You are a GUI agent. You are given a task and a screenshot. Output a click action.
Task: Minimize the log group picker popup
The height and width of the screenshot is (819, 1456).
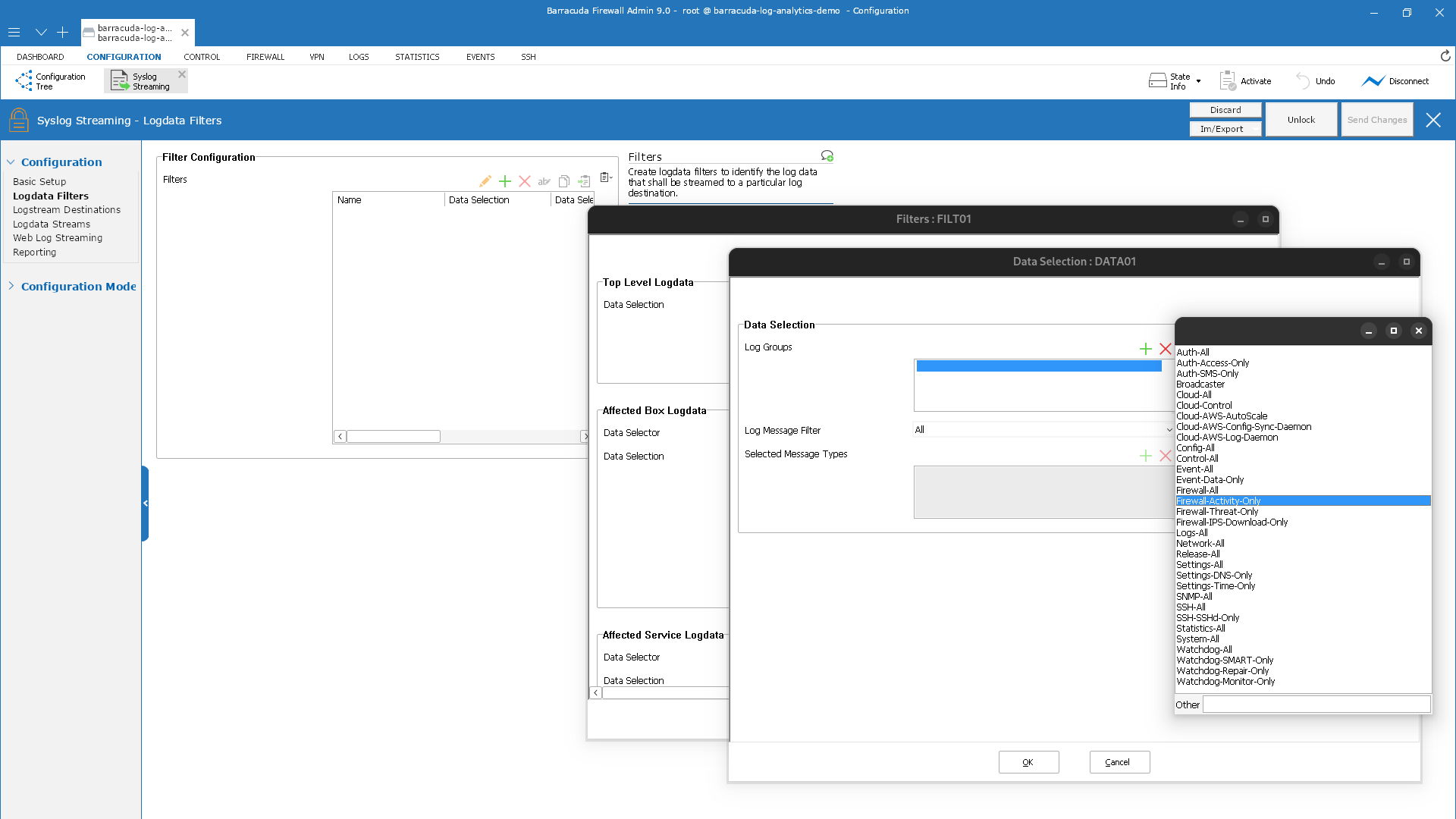(1369, 331)
